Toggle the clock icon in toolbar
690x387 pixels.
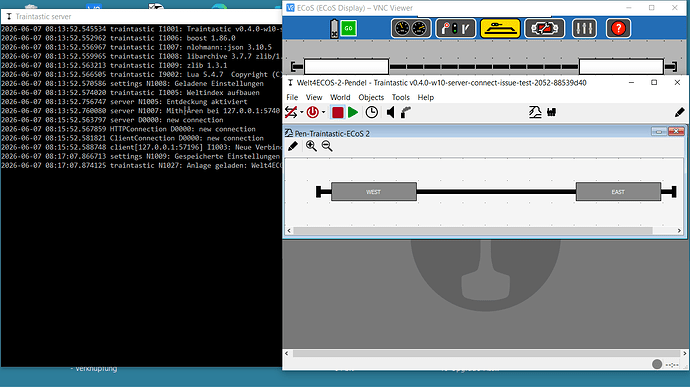click(372, 112)
